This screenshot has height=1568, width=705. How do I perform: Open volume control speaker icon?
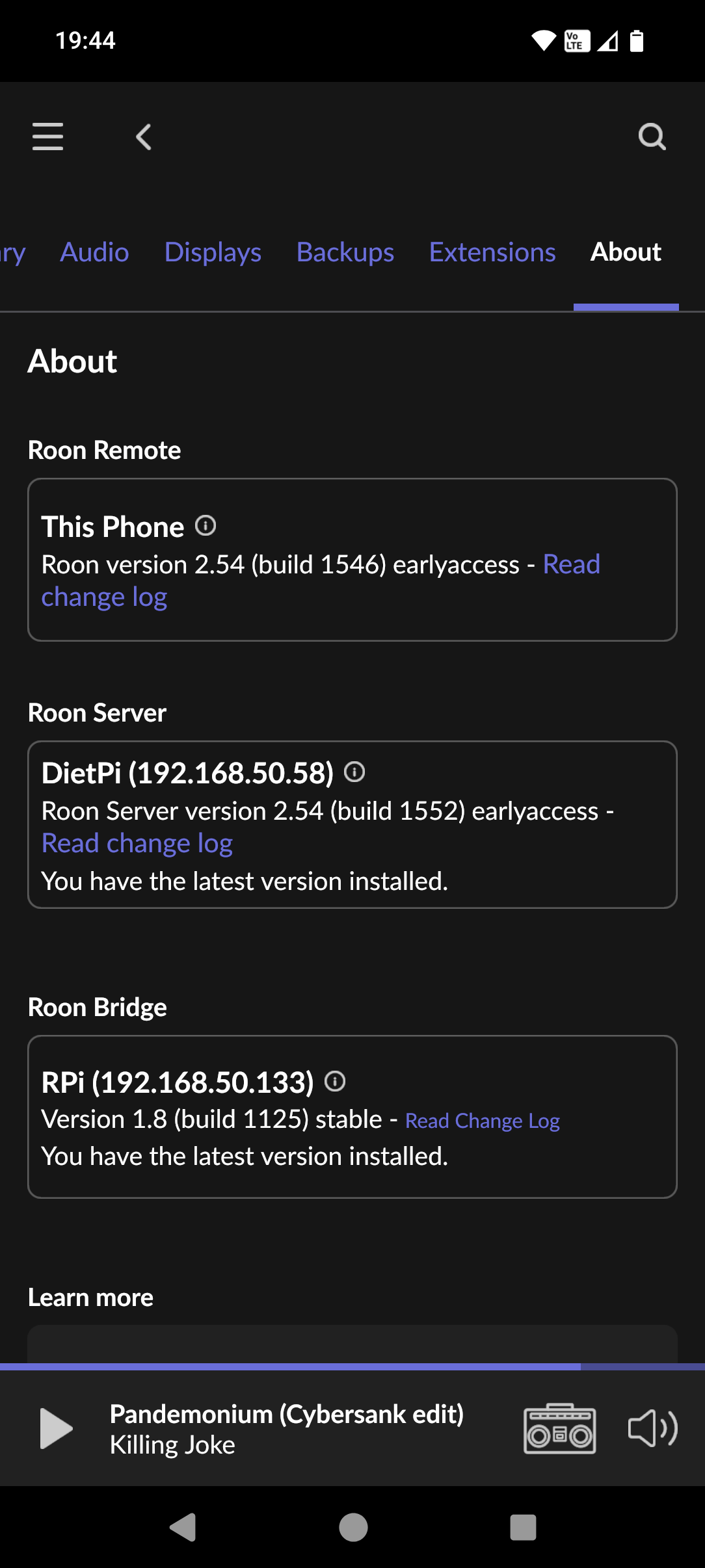(652, 1429)
